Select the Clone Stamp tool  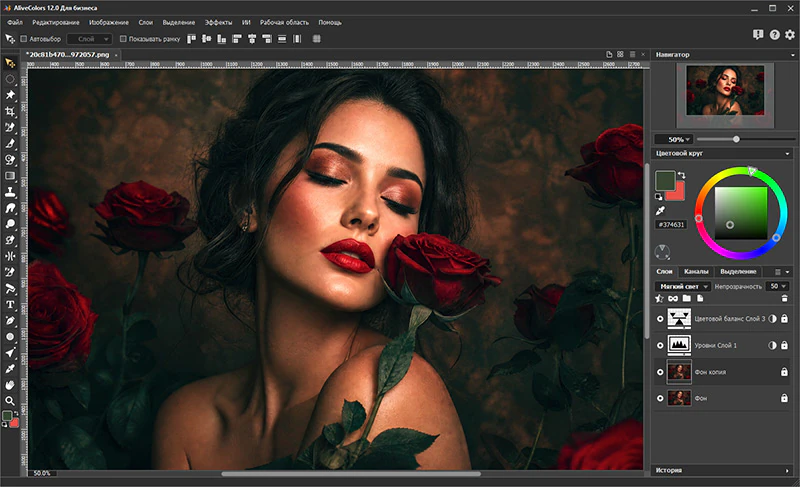point(10,192)
